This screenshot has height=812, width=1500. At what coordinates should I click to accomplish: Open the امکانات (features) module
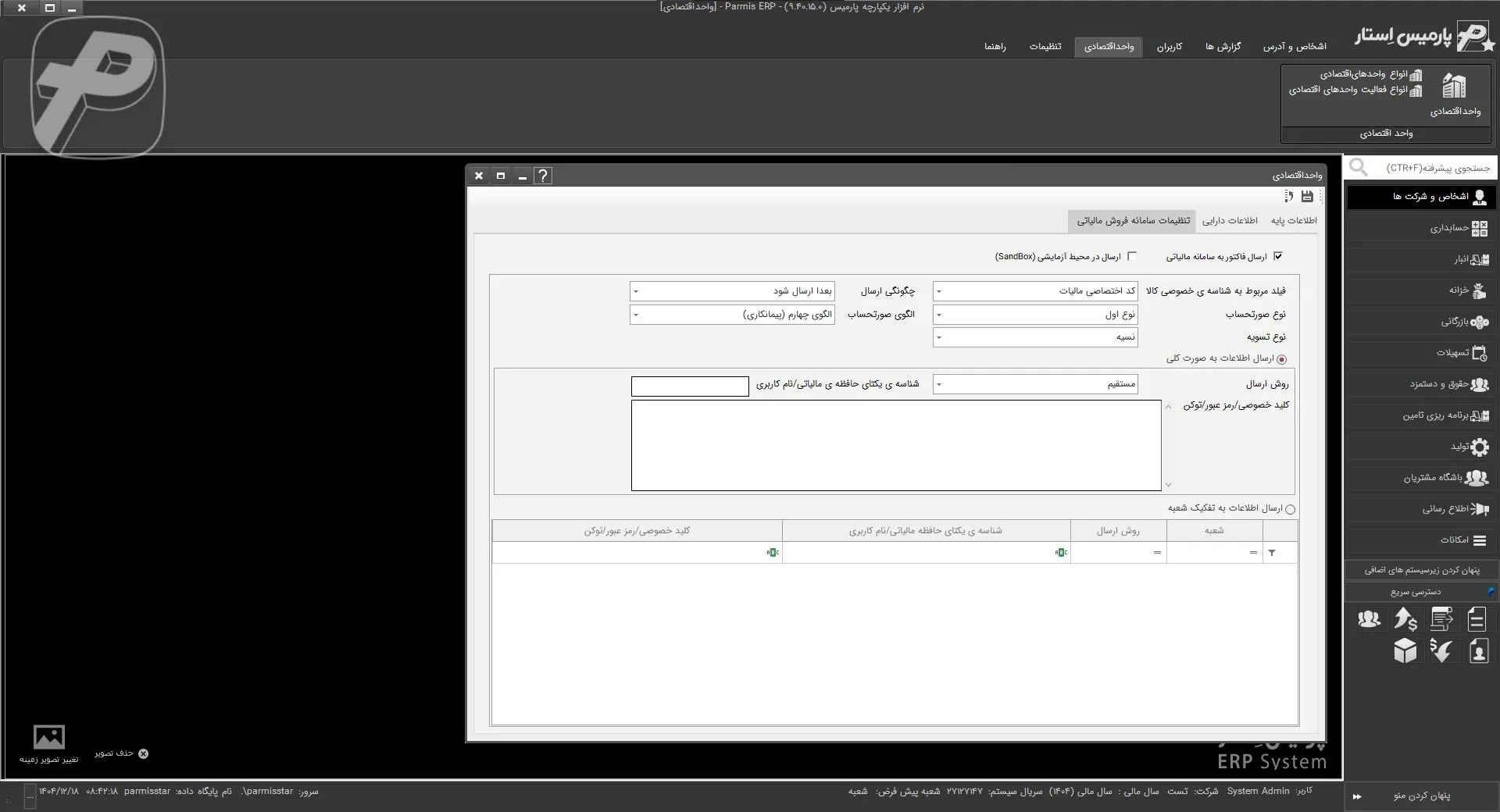point(1421,540)
